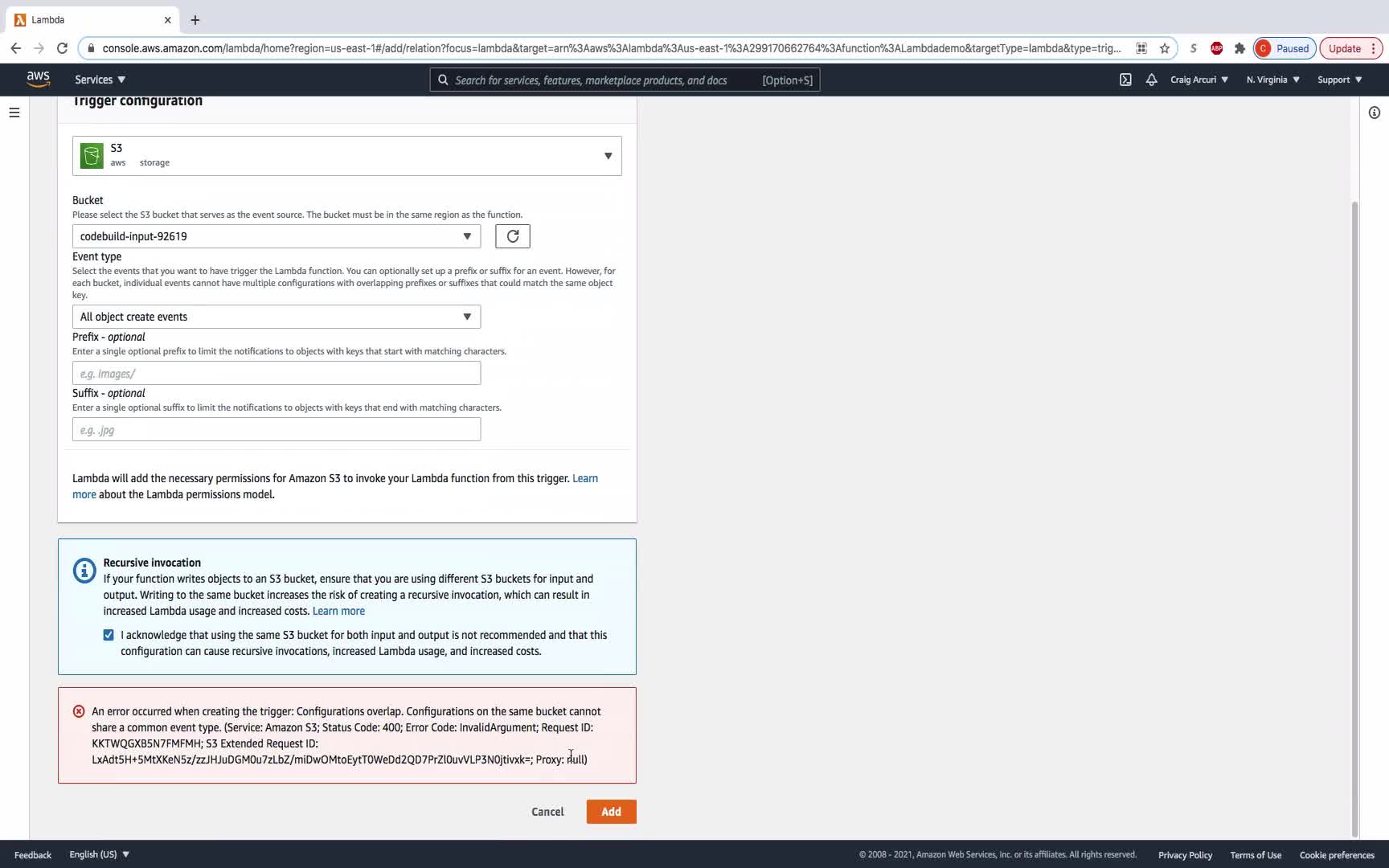Open the Services menu
This screenshot has width=1389, height=868.
(100, 80)
